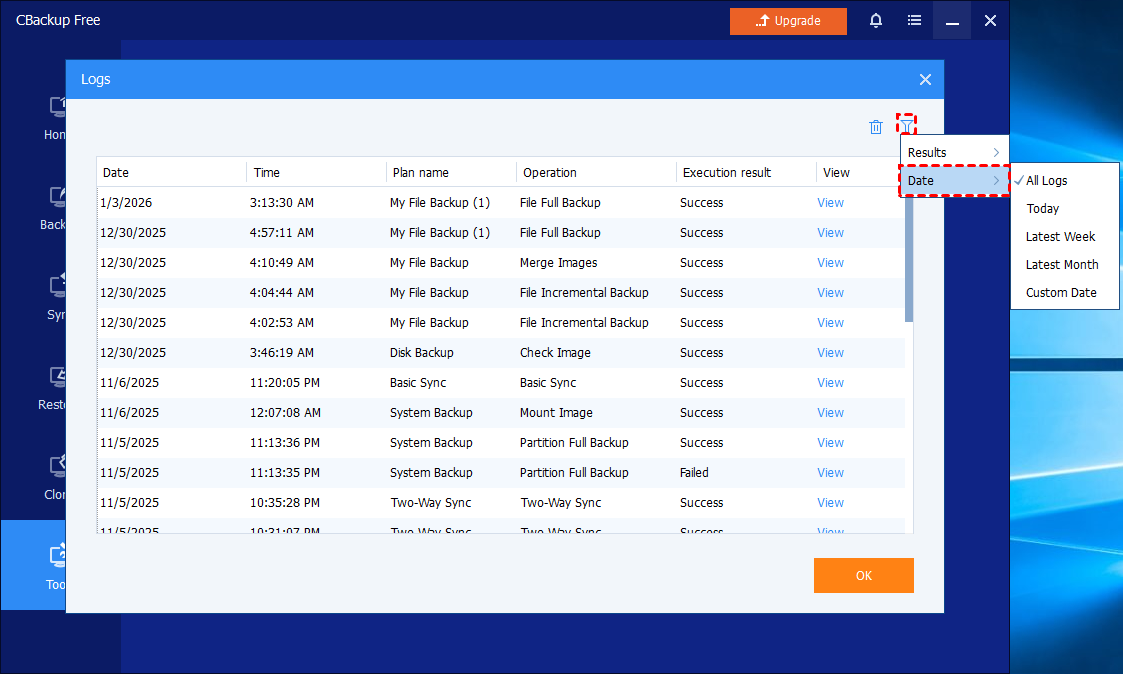Select the Clone sidebar icon
This screenshot has width=1123, height=674.
click(x=57, y=467)
